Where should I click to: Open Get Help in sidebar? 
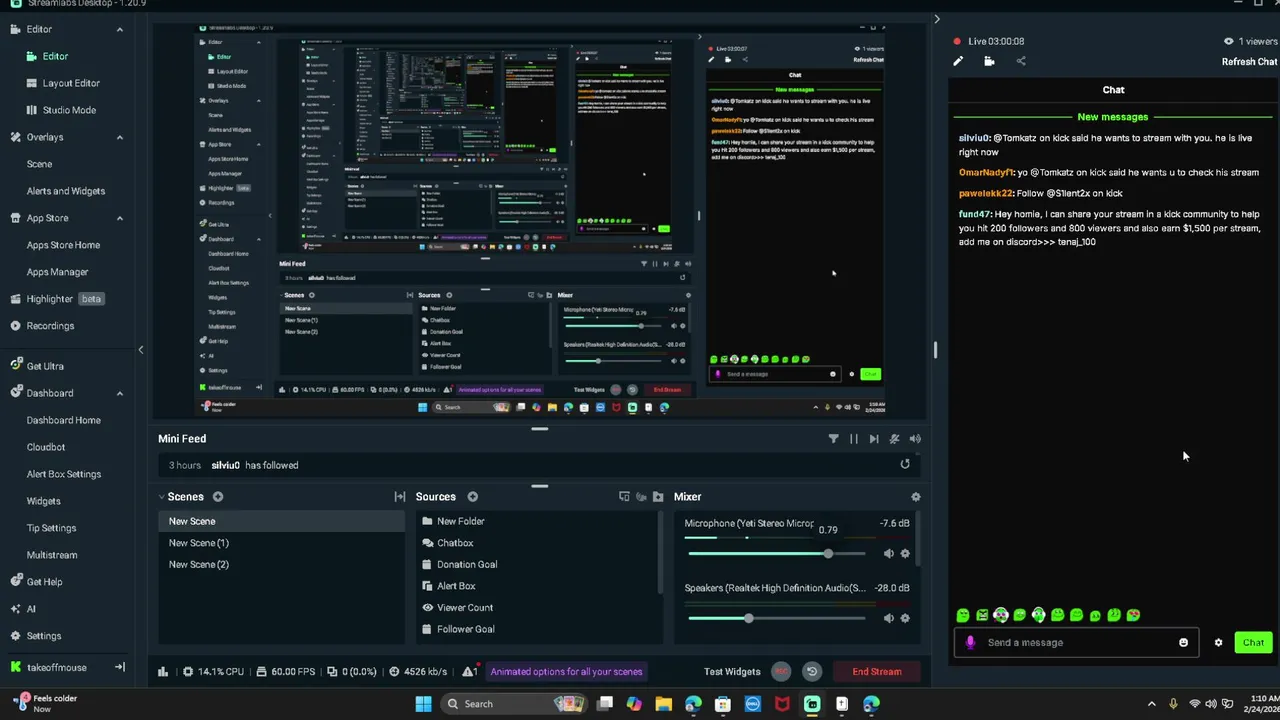44,582
